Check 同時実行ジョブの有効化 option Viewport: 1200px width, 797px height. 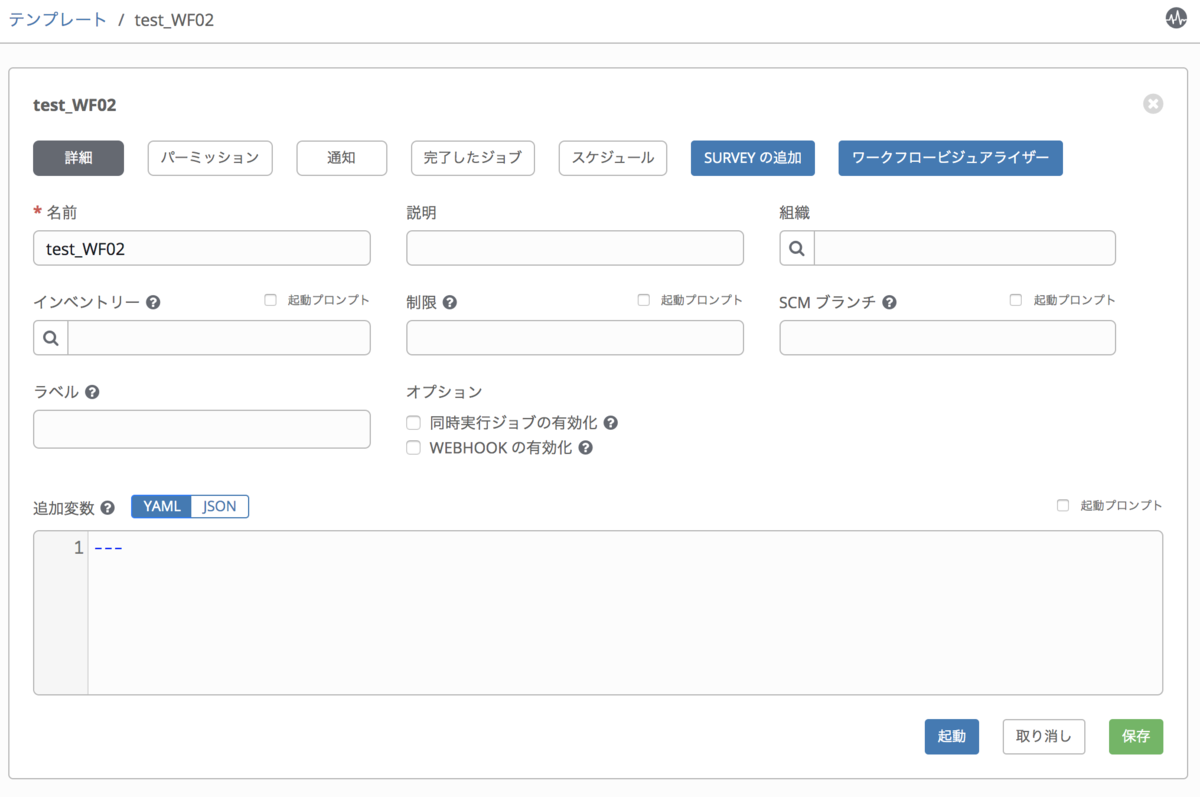pyautogui.click(x=413, y=423)
